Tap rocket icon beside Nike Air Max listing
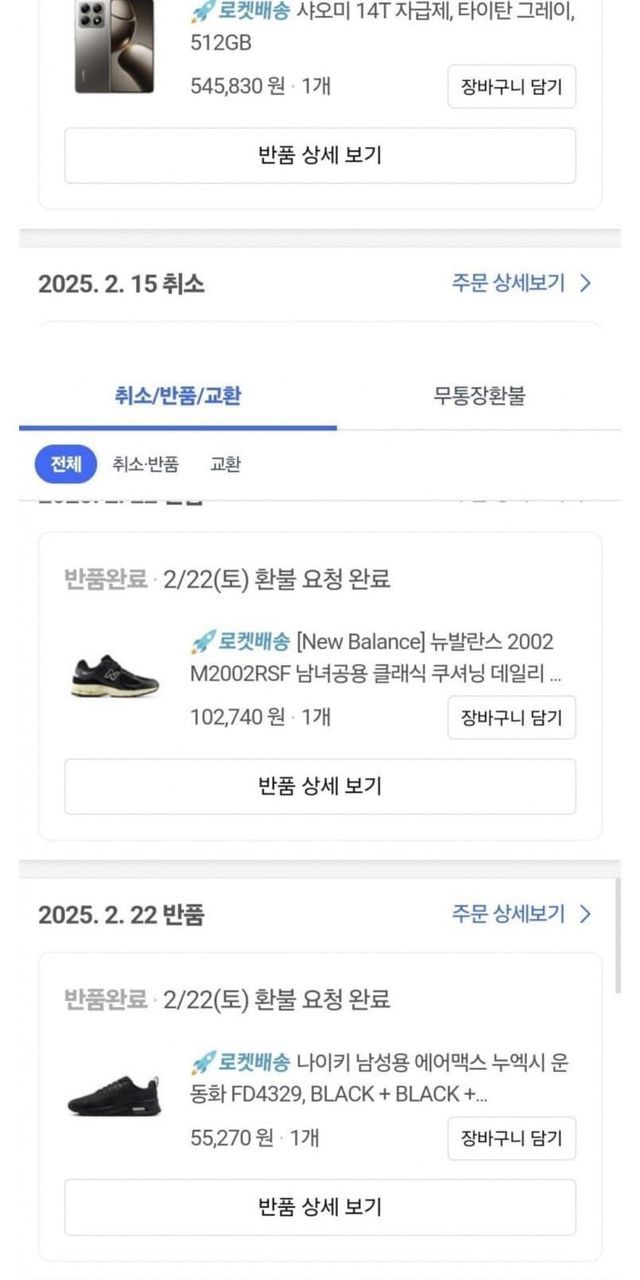The height and width of the screenshot is (1280, 640). tap(203, 1062)
